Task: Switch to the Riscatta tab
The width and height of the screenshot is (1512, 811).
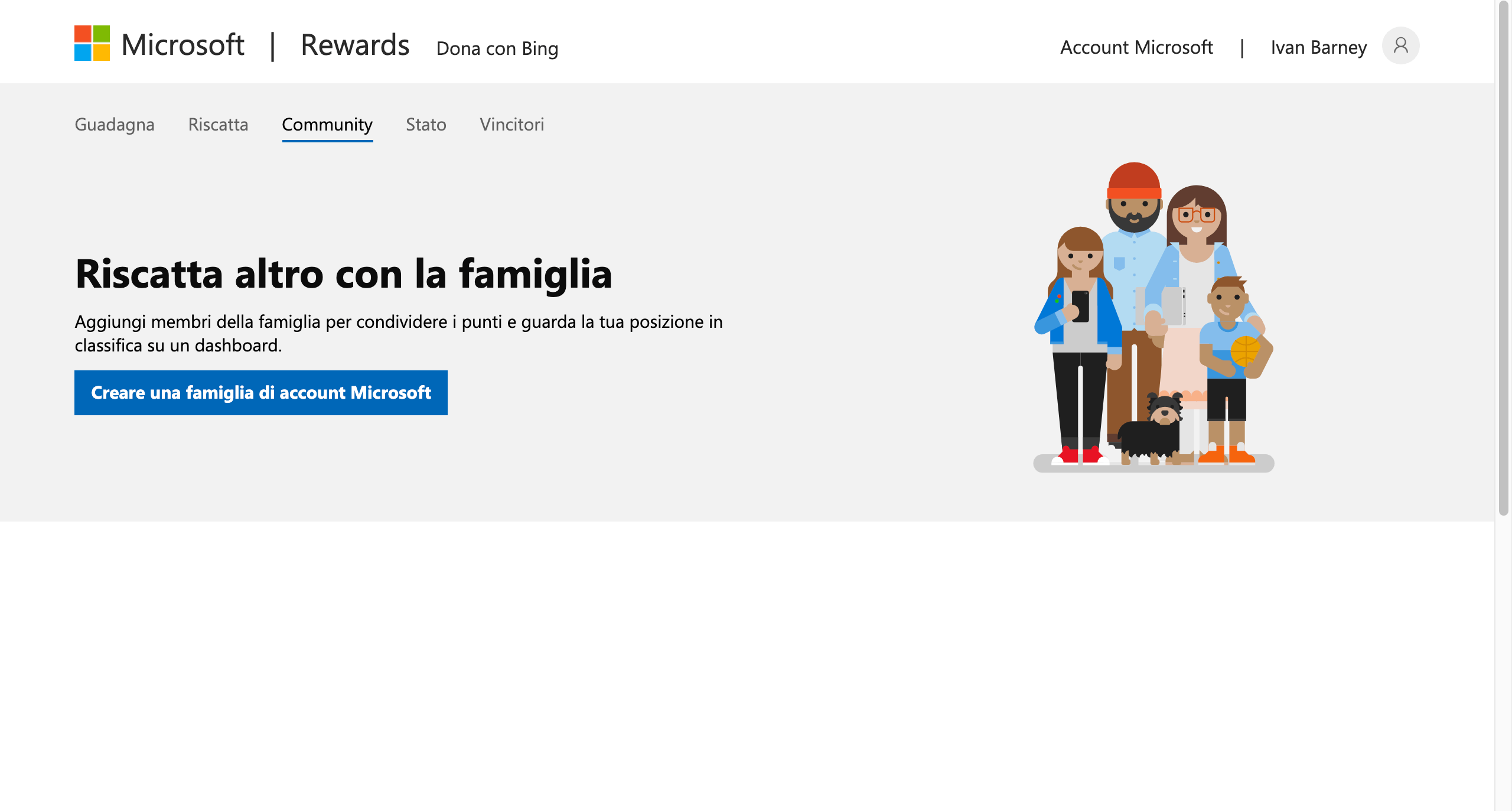Action: tap(218, 125)
